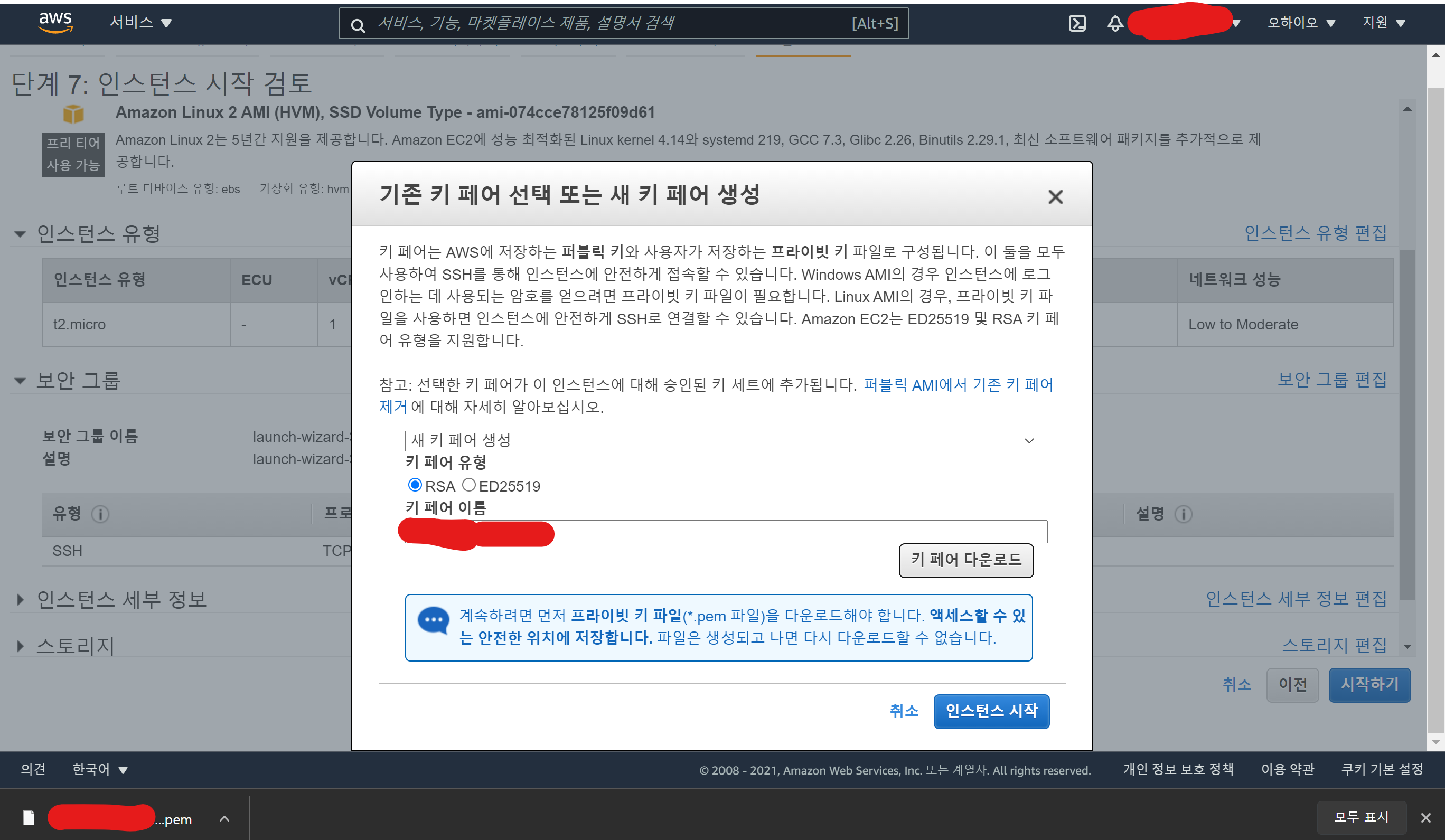Click Low to Moderate network cell
The image size is (1445, 840).
click(x=1285, y=325)
